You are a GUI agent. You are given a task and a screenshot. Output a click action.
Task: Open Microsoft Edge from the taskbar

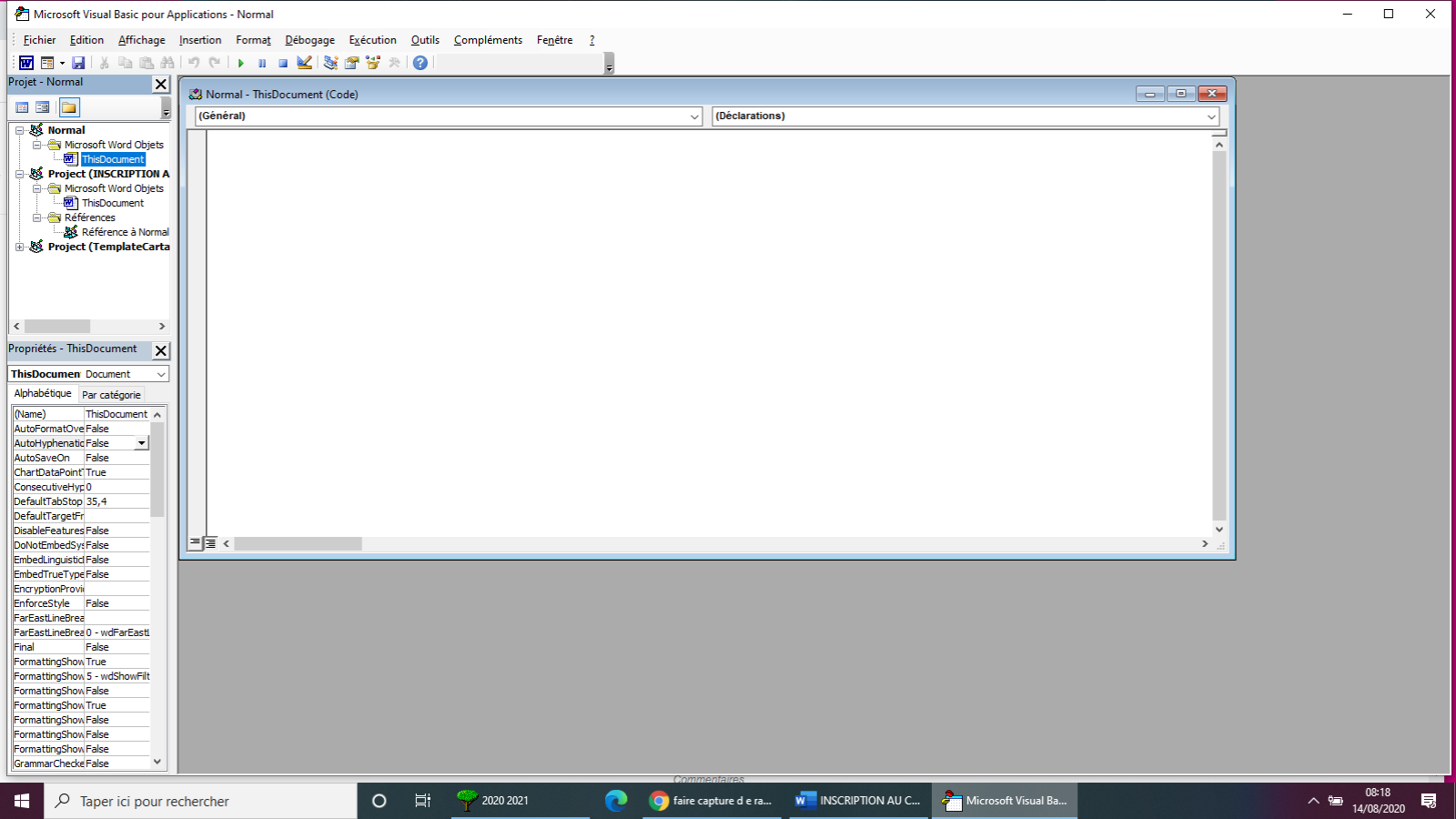coord(616,801)
